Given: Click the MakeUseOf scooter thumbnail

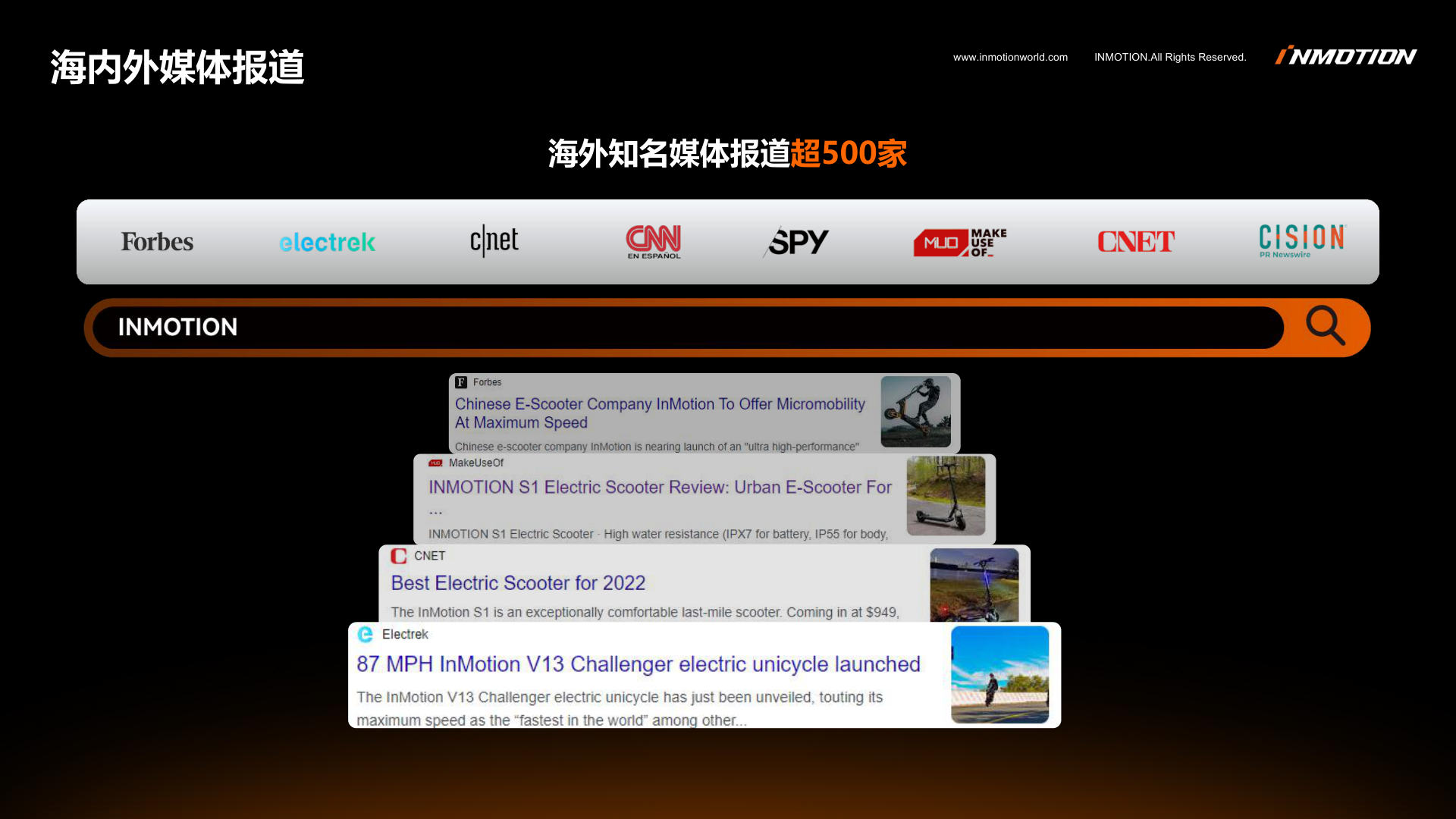Looking at the screenshot, I should pos(946,496).
